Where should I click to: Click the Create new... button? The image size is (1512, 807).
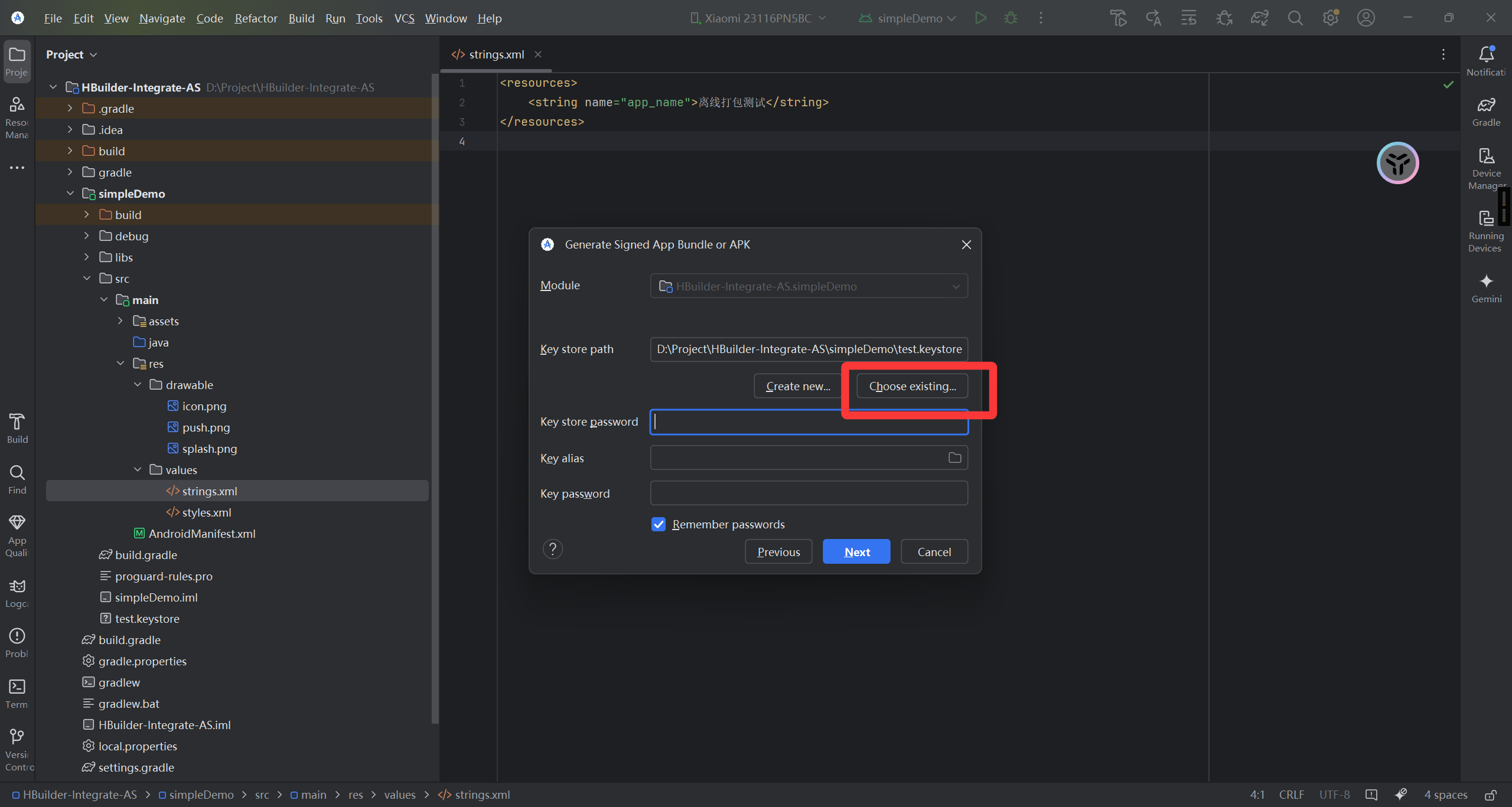(797, 386)
